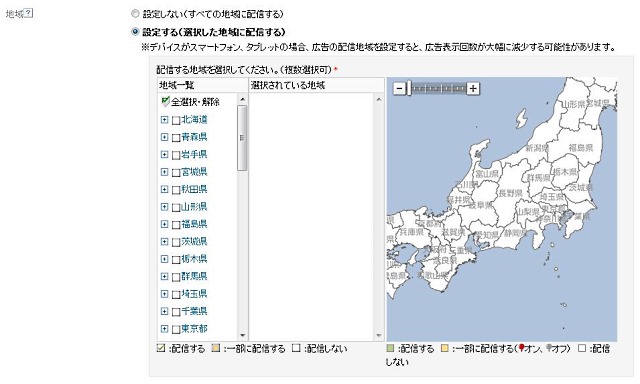Expand the 岩手県 tree node
This screenshot has height=384, width=640.
coord(164,154)
